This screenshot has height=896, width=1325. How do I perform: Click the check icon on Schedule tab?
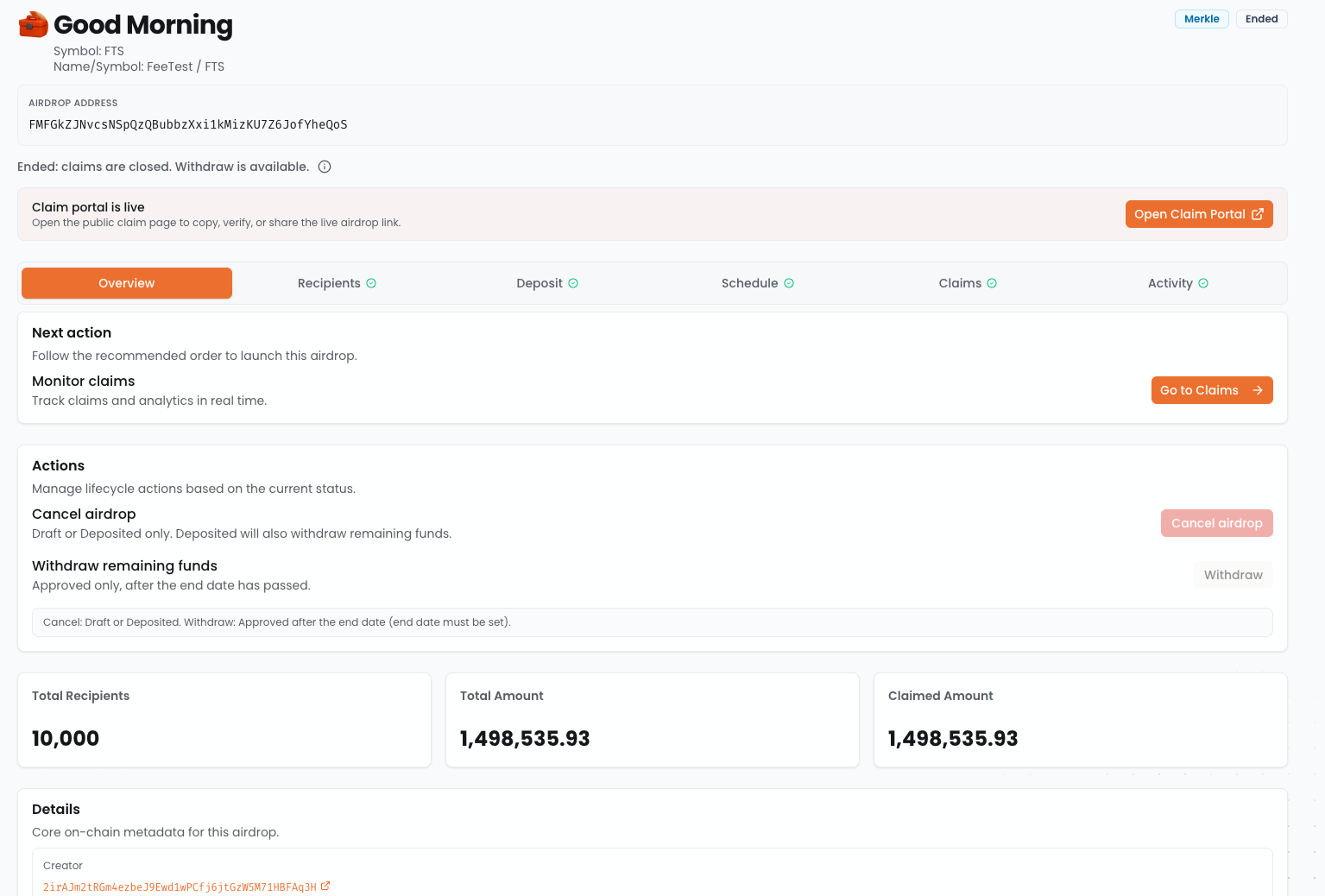tap(789, 283)
